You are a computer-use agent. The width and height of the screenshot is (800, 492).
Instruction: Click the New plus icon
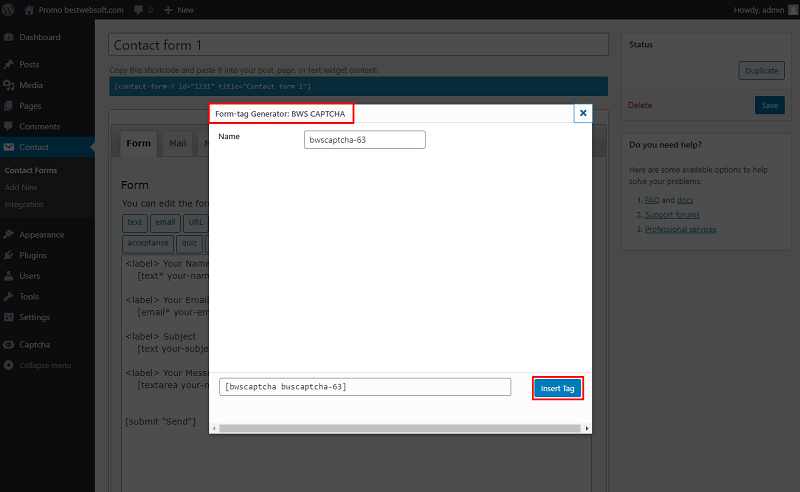coord(168,10)
